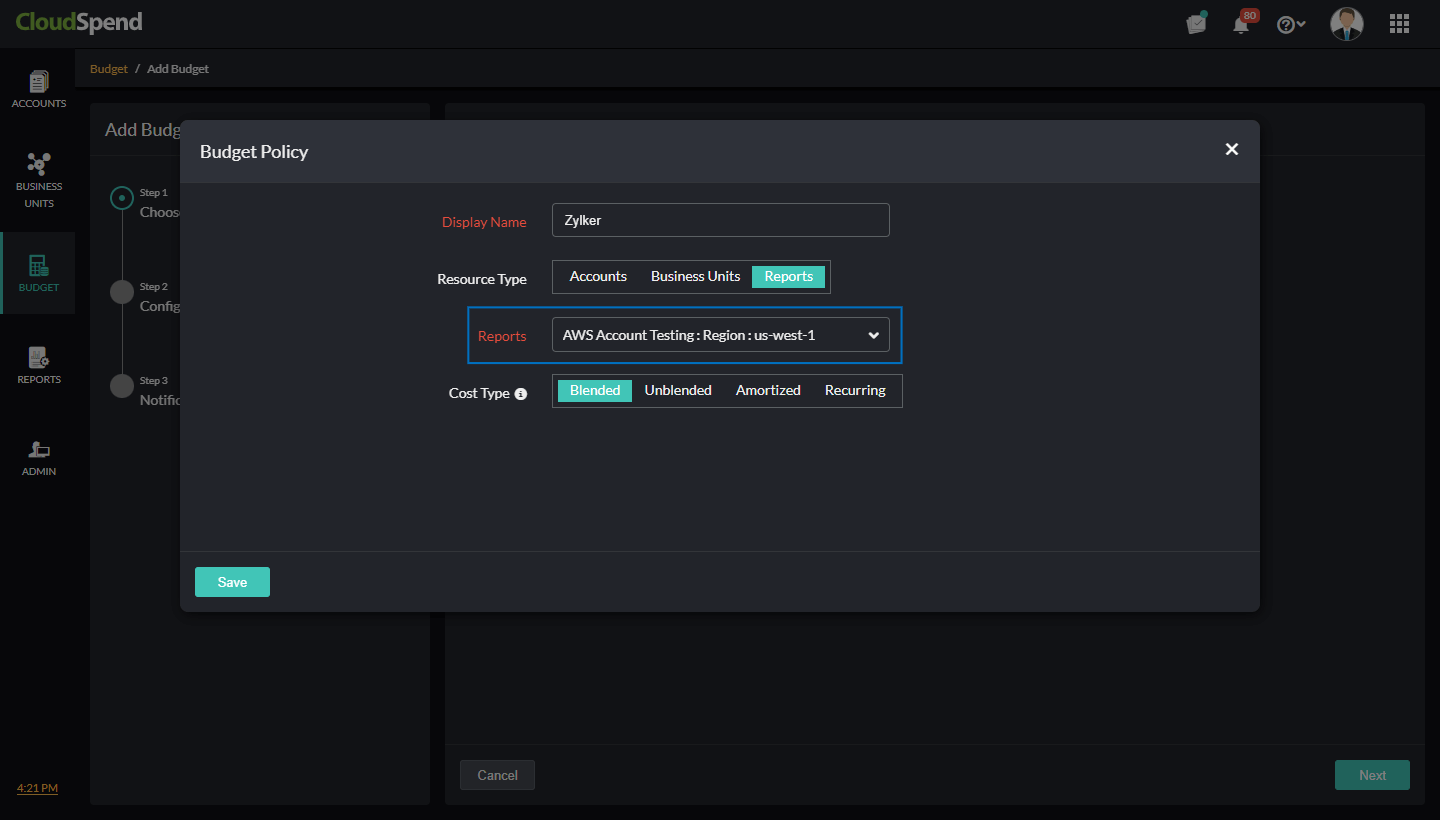This screenshot has height=820, width=1440.
Task: Choose Unblended cost type
Action: point(678,391)
